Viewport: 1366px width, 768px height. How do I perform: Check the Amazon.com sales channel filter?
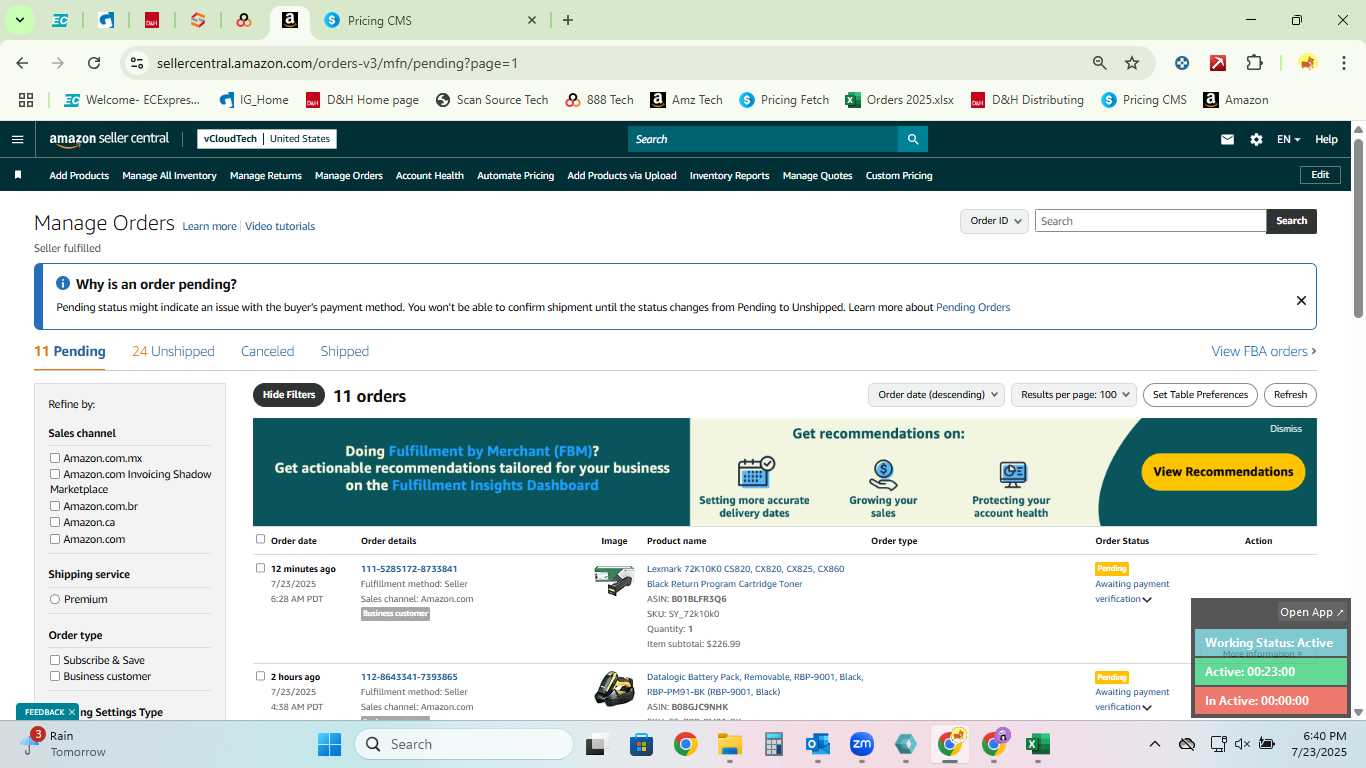[x=55, y=539]
